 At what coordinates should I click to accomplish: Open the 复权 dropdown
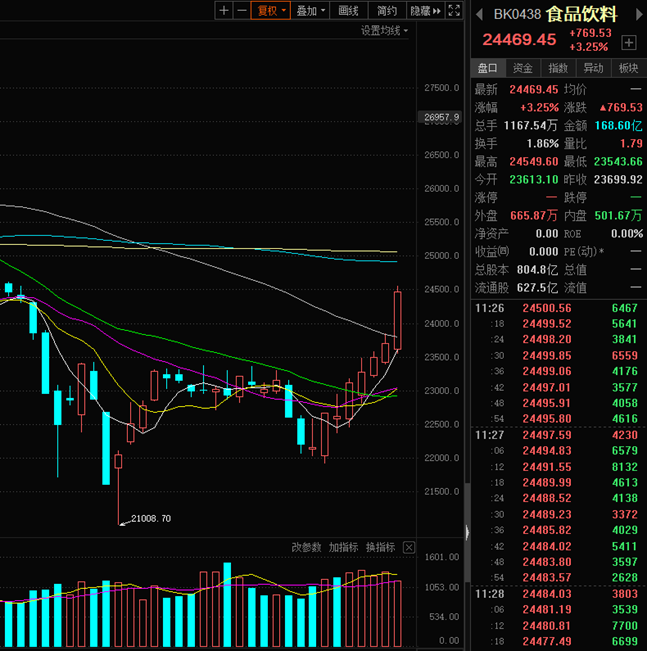271,11
